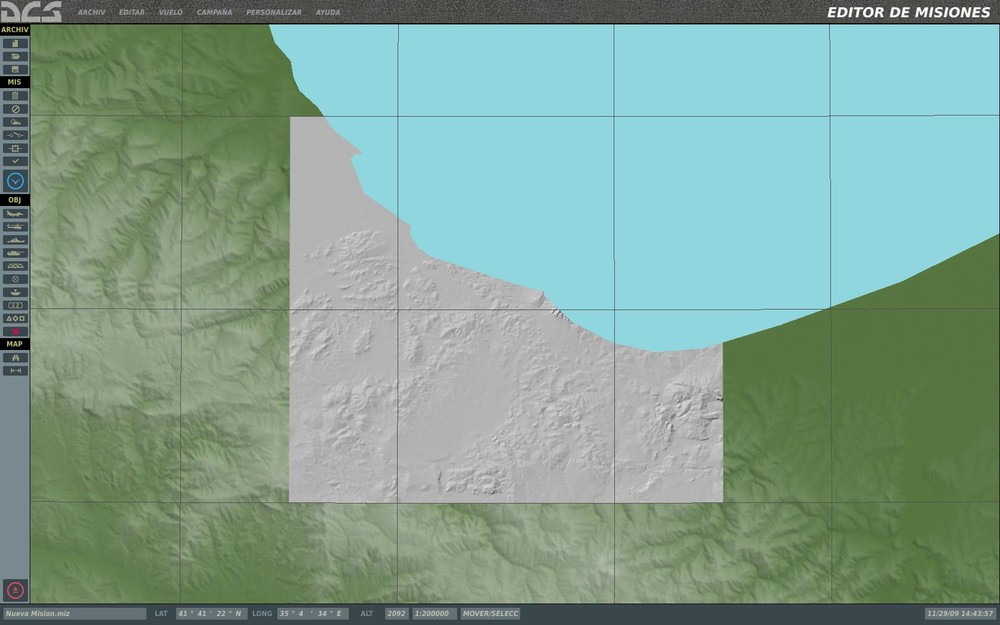Click the binoculars map view icon

pos(15,358)
